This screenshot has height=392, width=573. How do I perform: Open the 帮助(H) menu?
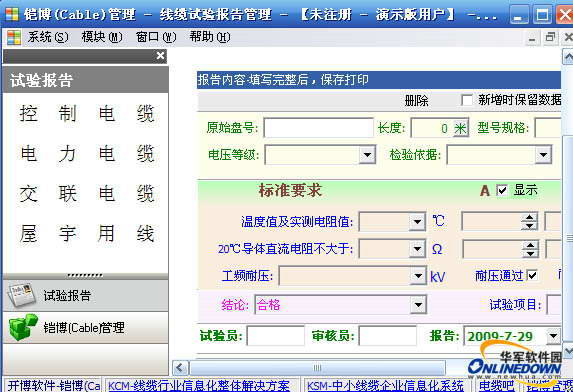(x=210, y=37)
